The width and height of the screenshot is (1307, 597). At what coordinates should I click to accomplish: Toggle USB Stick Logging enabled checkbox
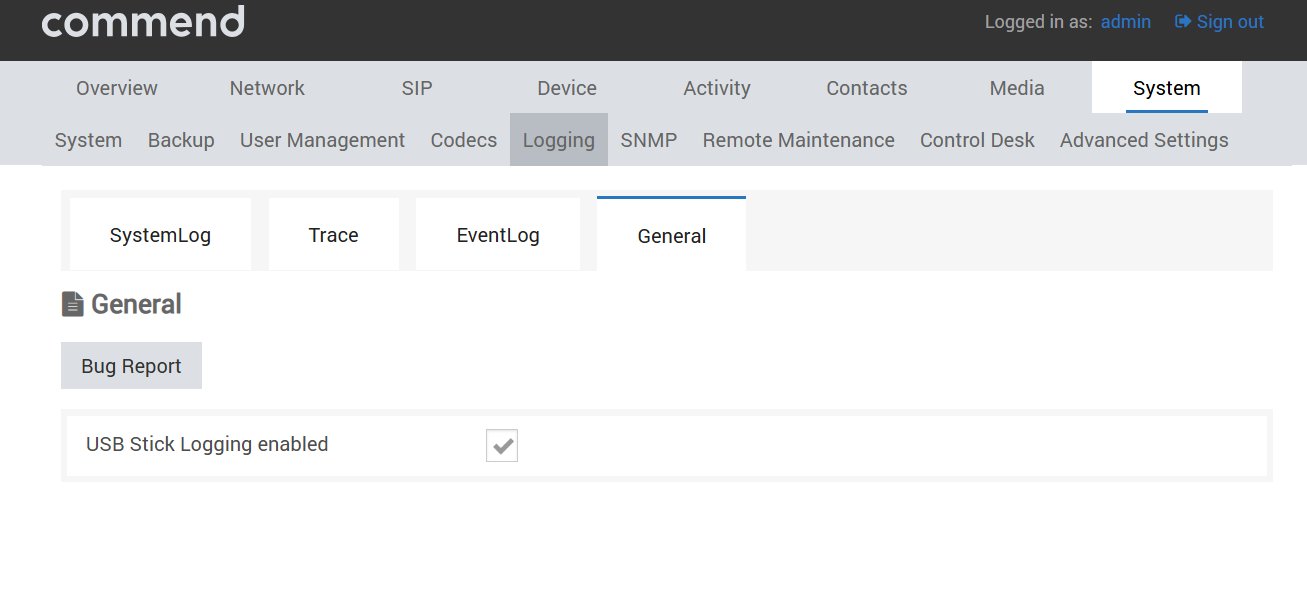coord(502,445)
